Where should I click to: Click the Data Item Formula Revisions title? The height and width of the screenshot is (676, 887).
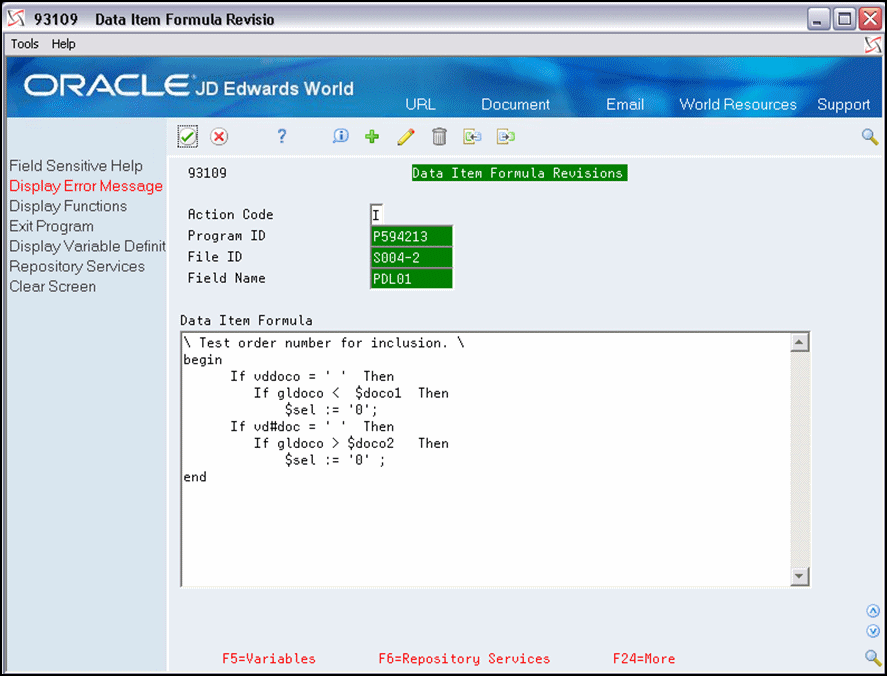coord(519,173)
